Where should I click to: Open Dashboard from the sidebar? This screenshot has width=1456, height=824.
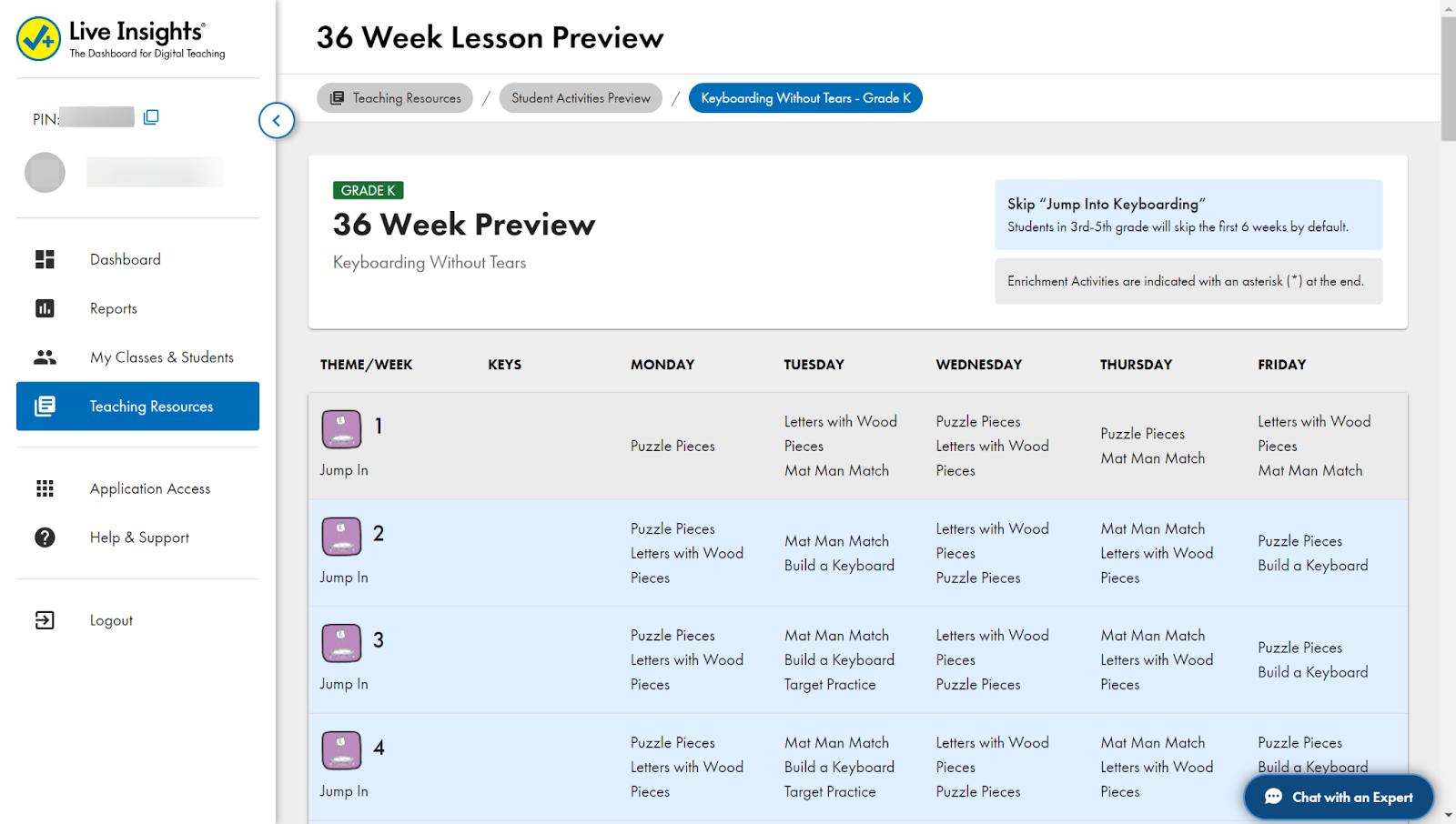click(125, 259)
